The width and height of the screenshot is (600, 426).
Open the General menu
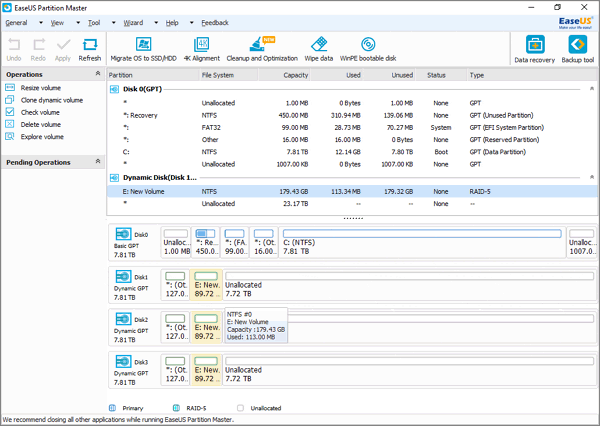(16, 23)
